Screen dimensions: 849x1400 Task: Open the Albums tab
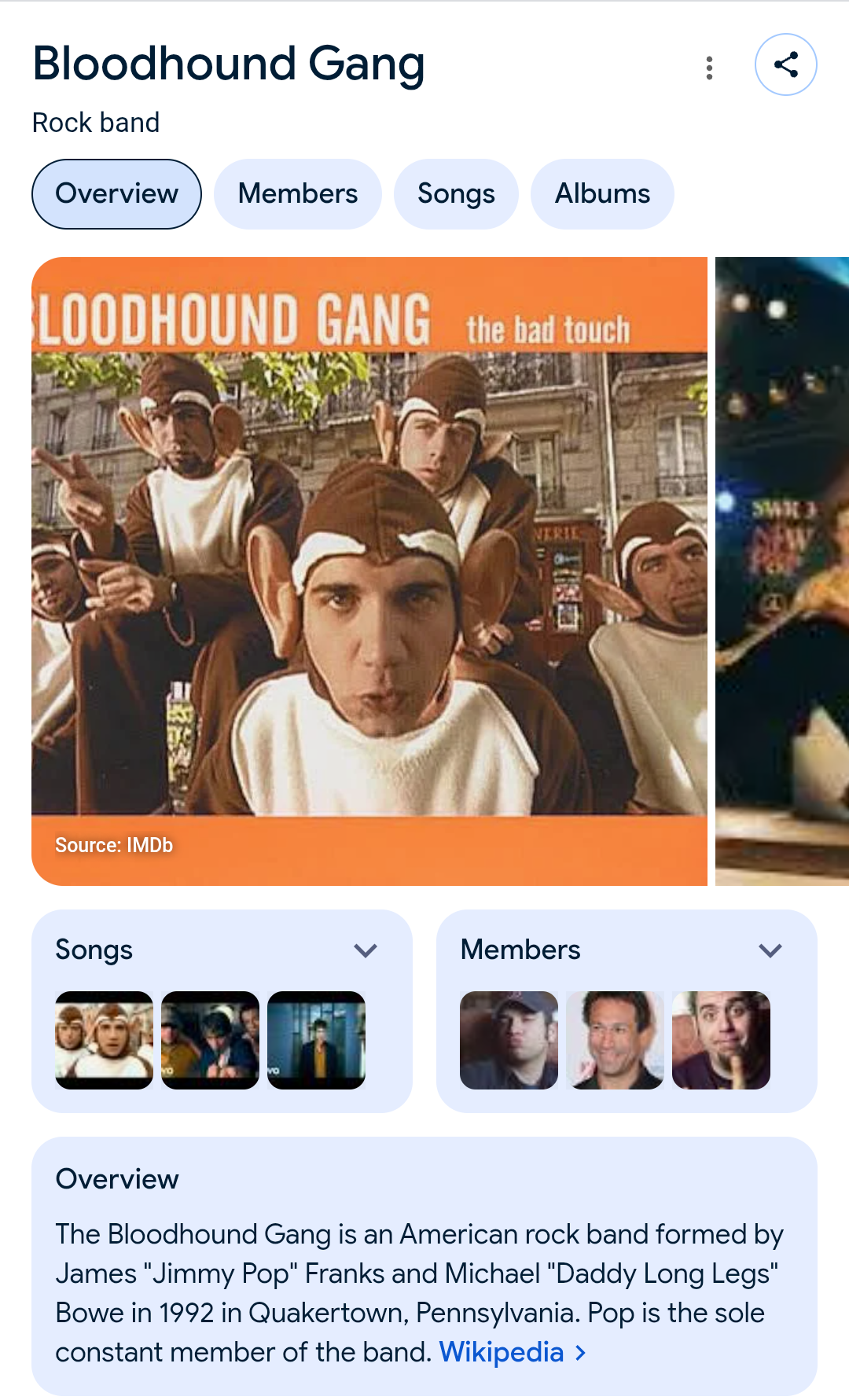[x=602, y=194]
